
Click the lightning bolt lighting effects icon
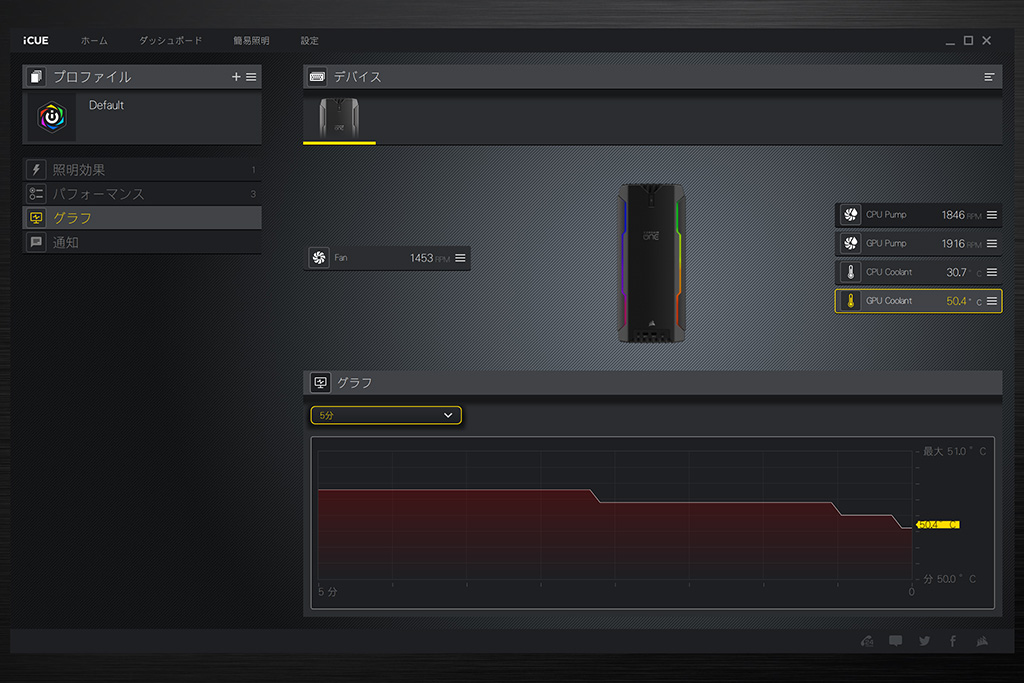tap(36, 170)
